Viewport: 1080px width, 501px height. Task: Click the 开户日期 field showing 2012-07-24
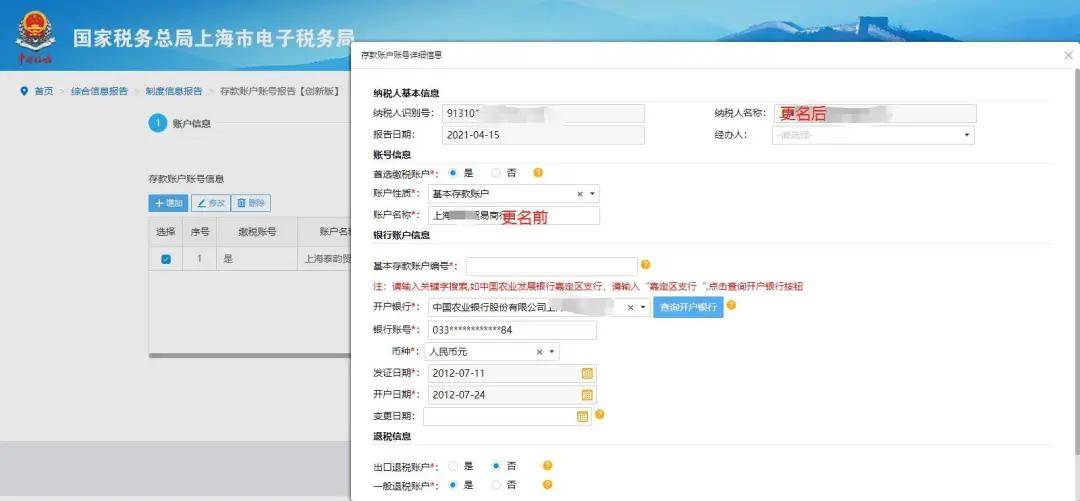point(512,395)
